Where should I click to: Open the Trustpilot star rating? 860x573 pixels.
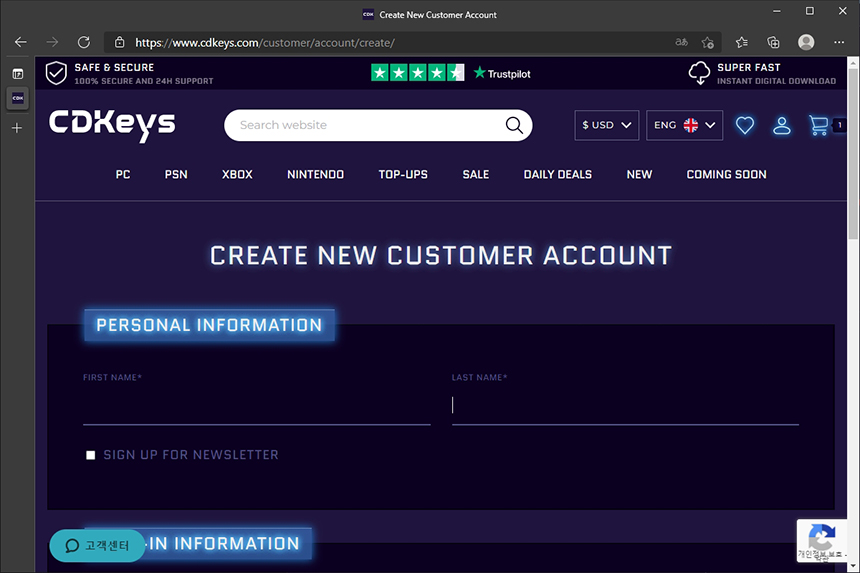[x=417, y=72]
